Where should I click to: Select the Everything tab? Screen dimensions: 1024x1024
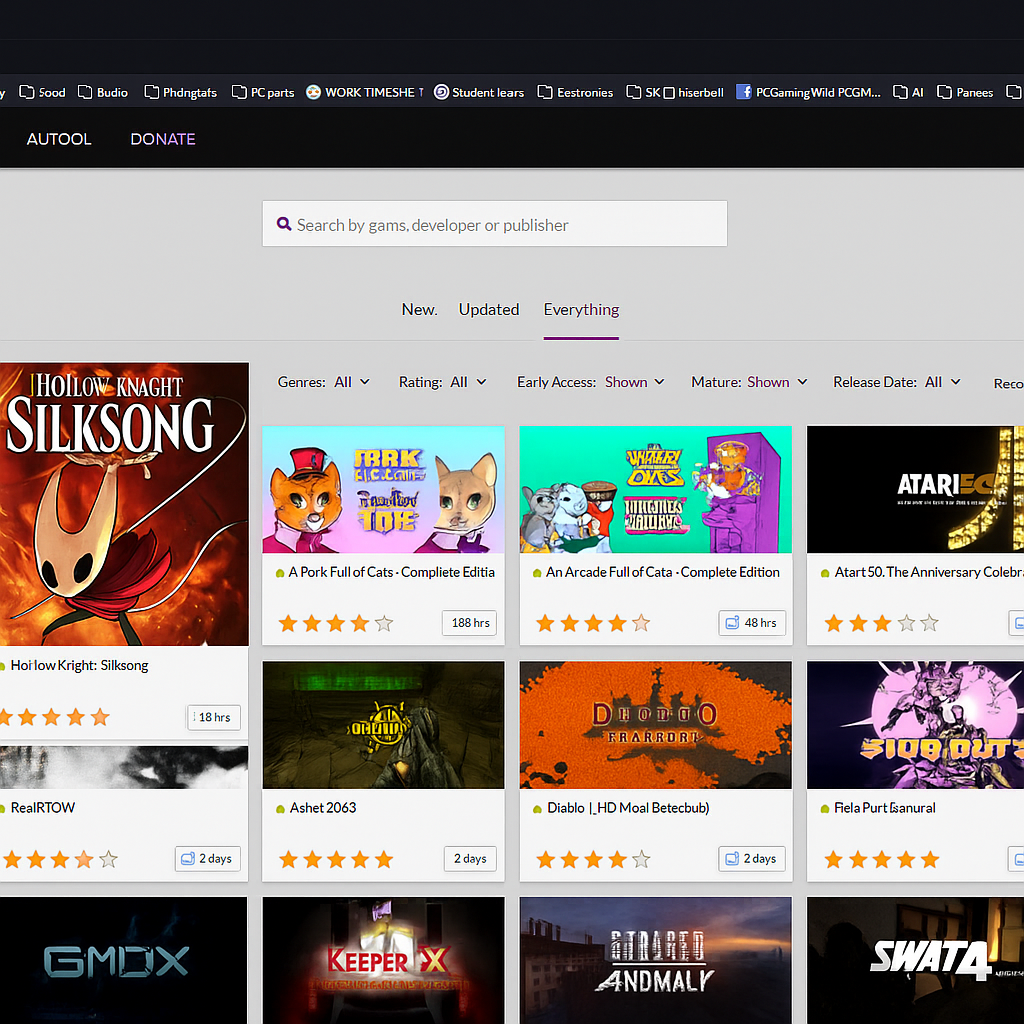click(581, 310)
